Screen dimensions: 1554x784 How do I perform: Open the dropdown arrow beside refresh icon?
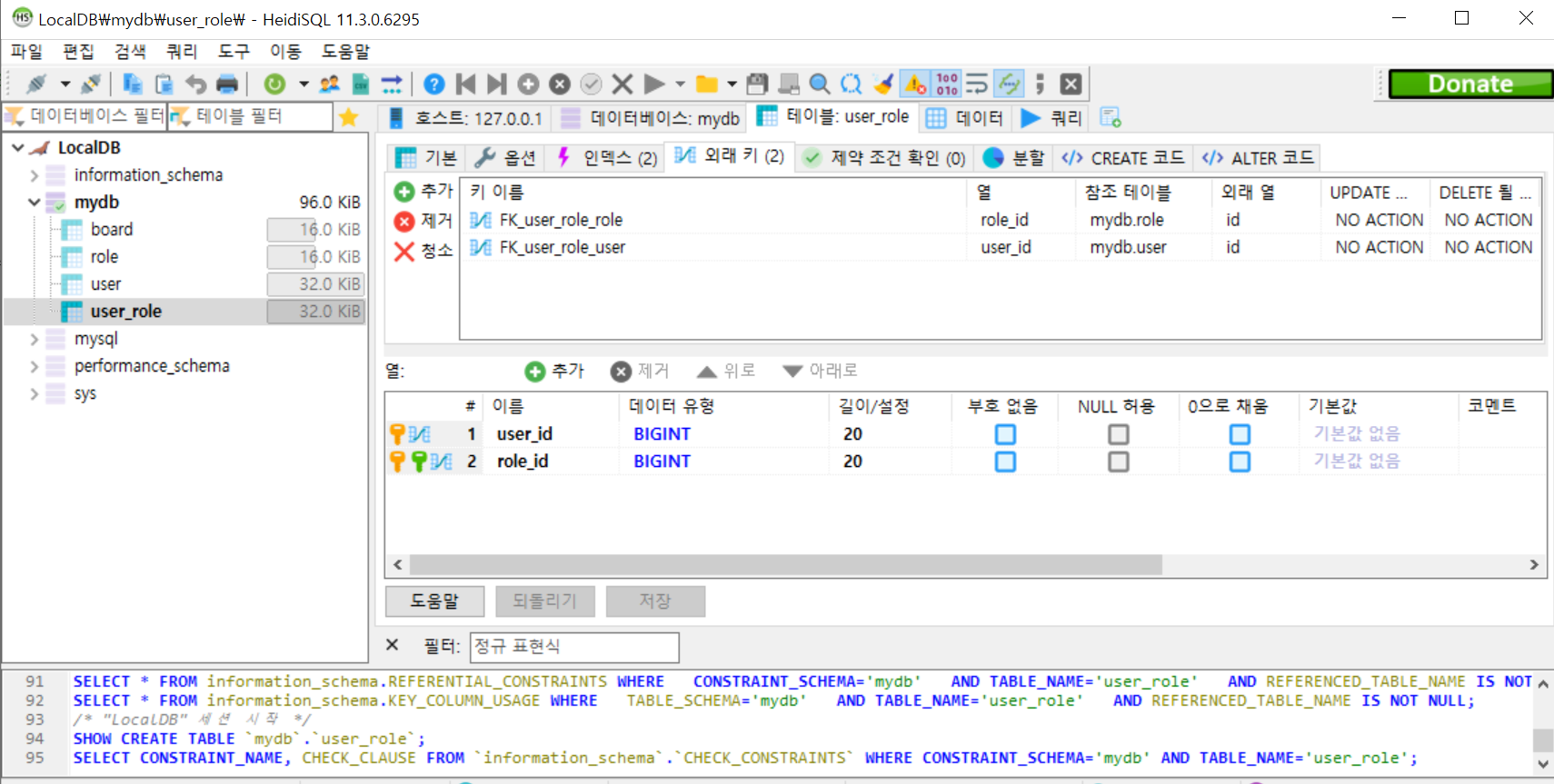click(304, 84)
